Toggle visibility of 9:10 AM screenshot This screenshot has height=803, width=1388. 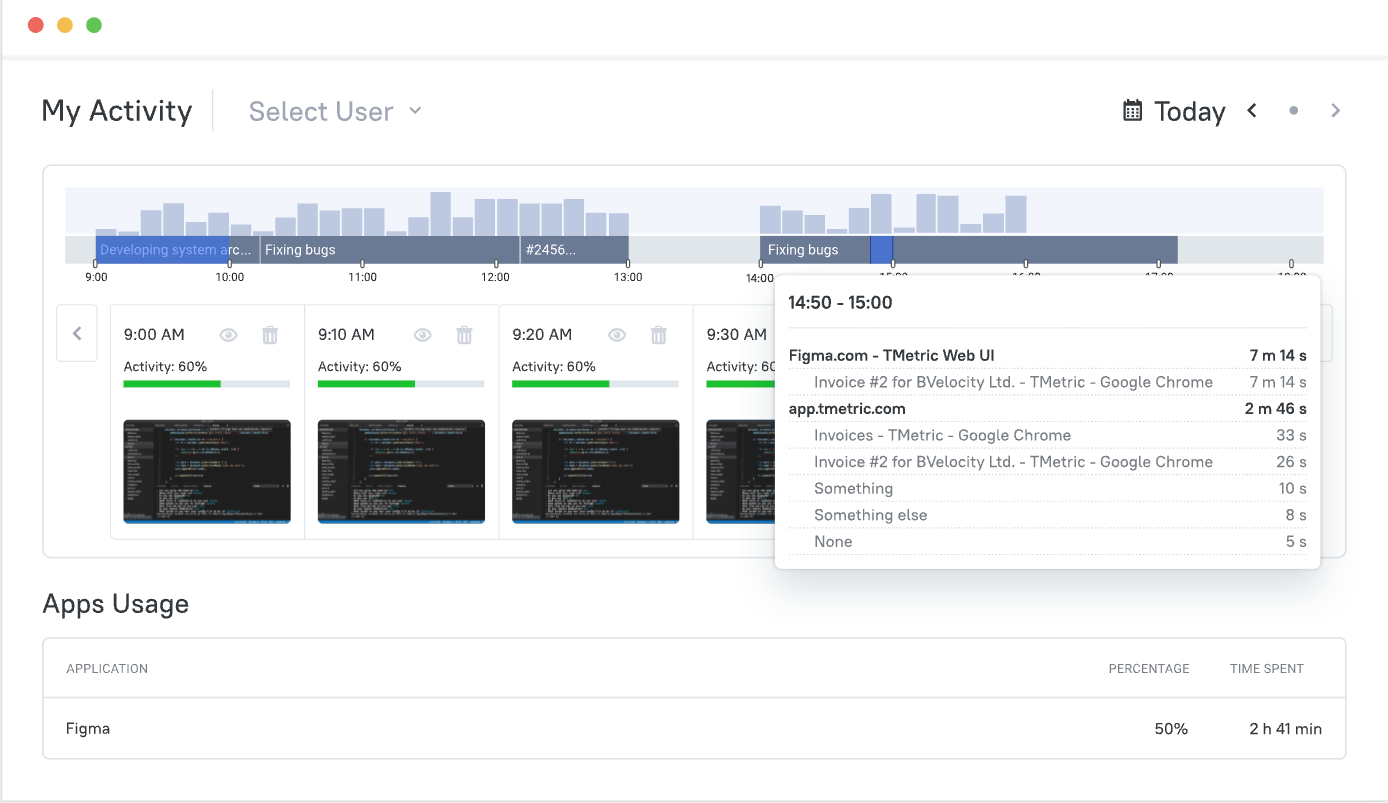[x=422, y=335]
